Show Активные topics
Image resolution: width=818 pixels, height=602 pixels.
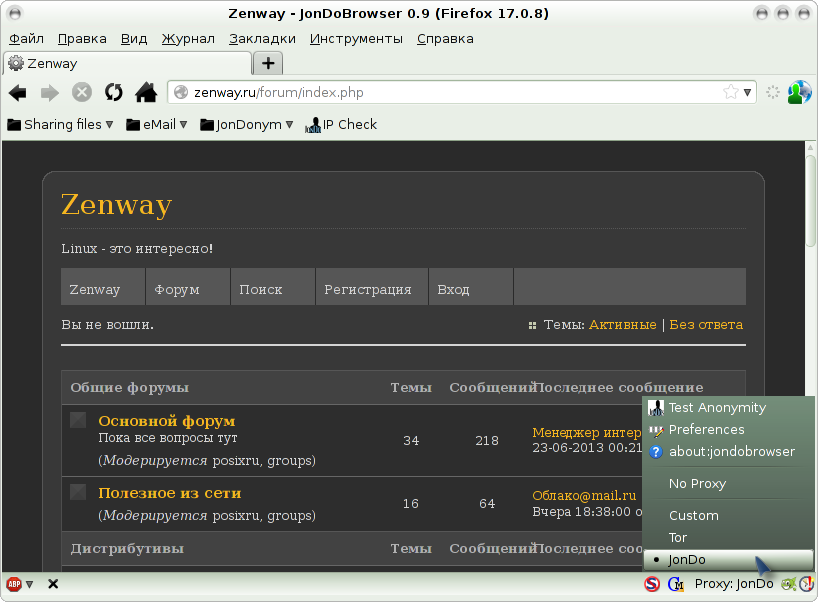pos(622,324)
